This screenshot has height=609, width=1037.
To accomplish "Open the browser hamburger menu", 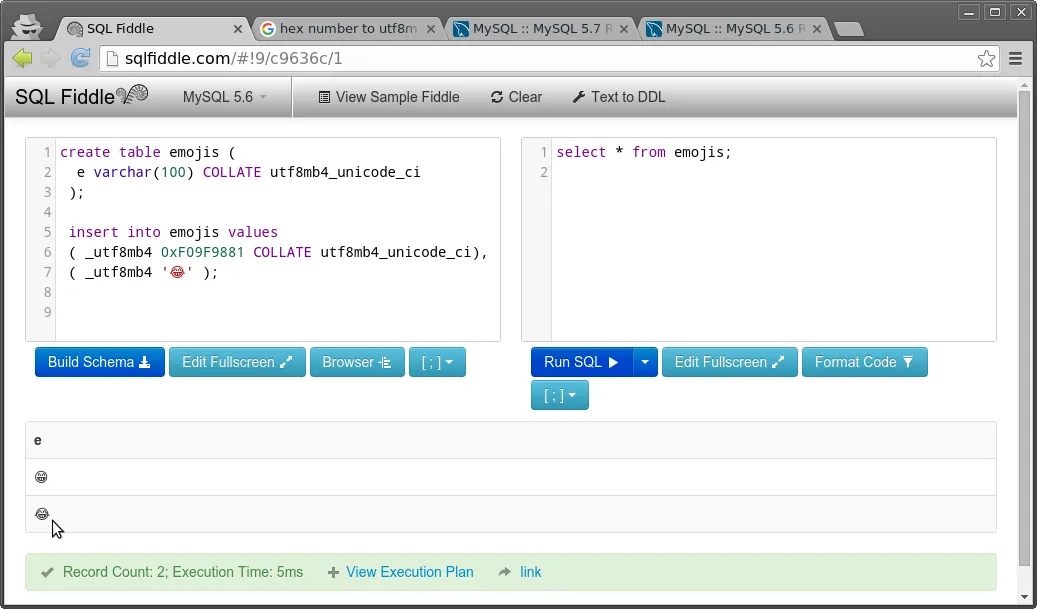I will (x=1016, y=59).
